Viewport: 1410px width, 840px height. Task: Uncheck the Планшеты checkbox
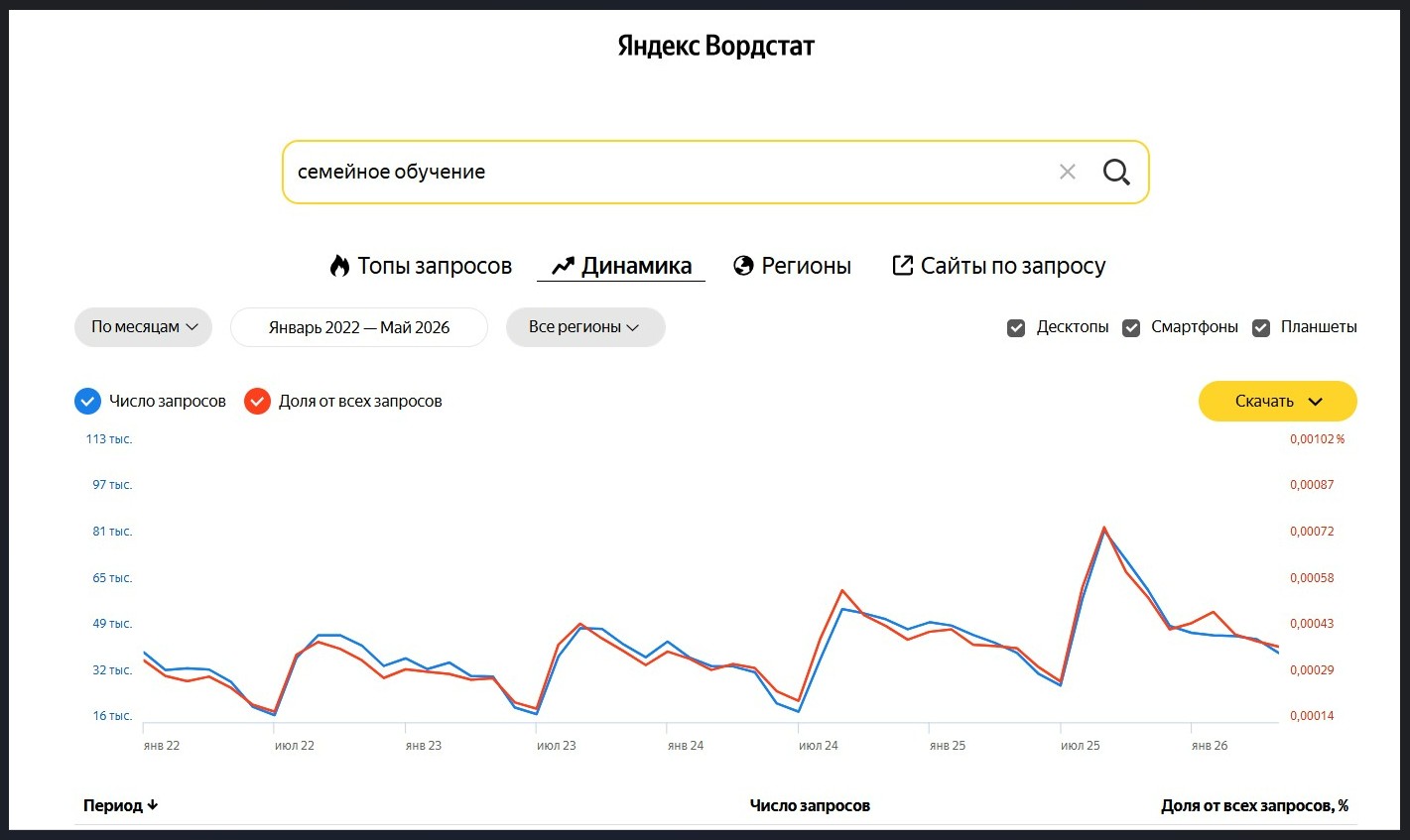click(1261, 328)
